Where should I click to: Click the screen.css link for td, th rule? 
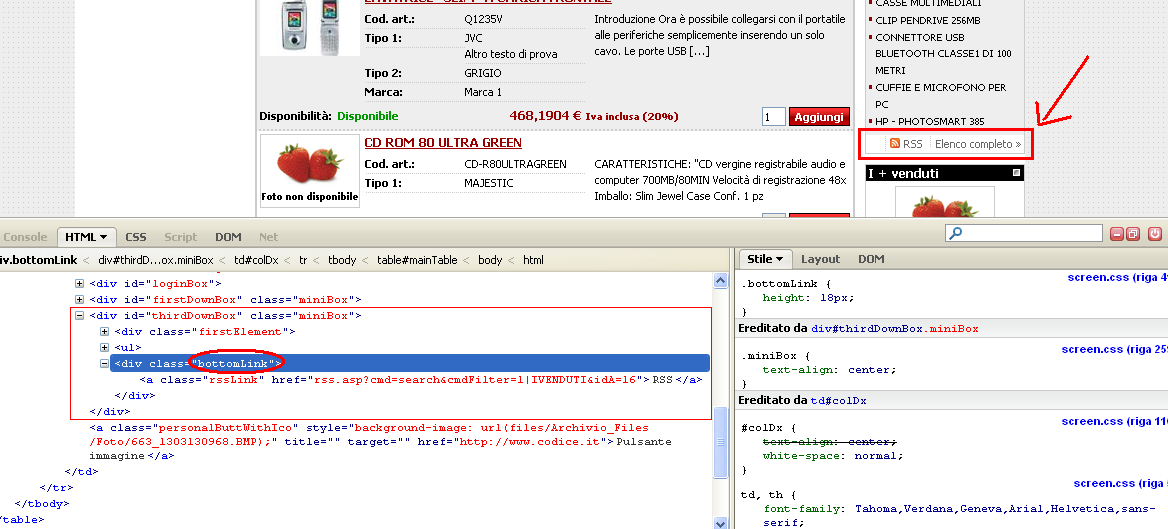click(x=1120, y=484)
